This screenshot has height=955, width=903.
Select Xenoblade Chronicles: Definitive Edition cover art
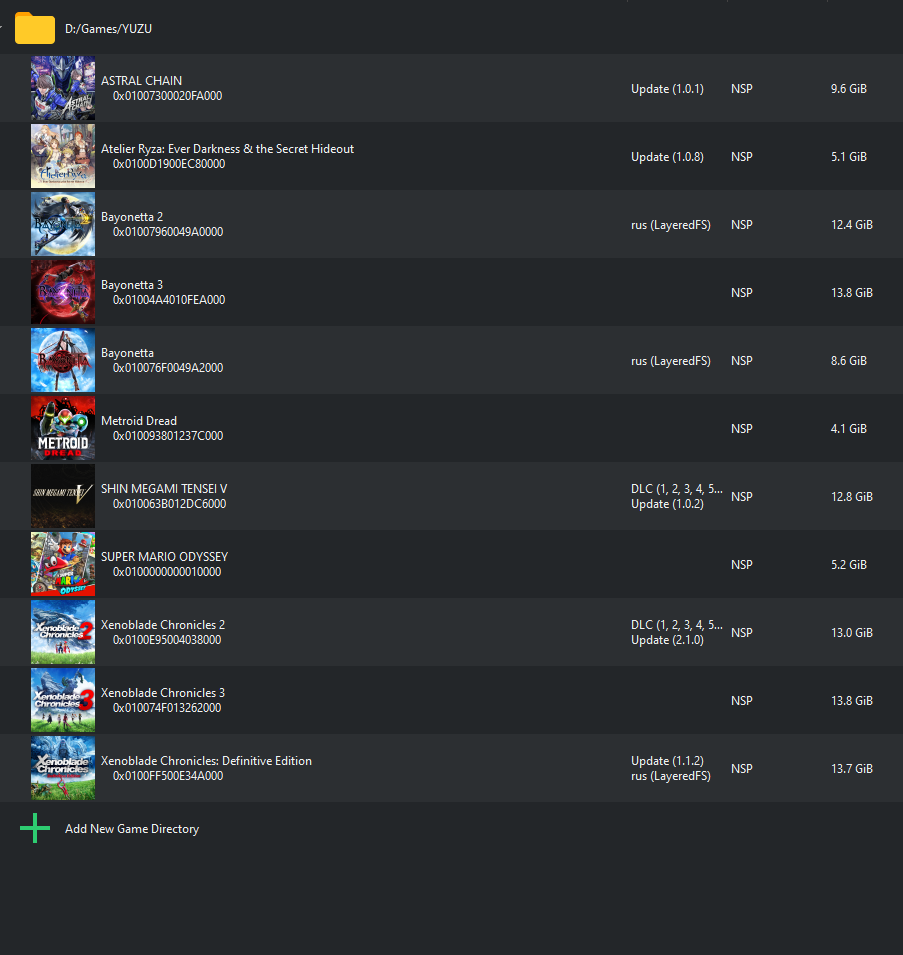(63, 768)
